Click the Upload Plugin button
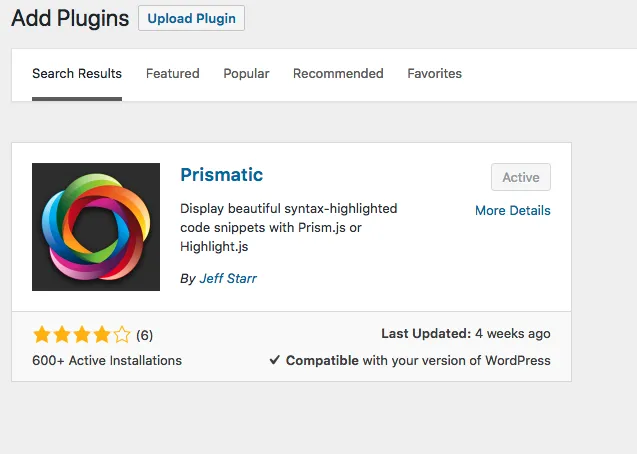Viewport: 637px width, 454px height. click(191, 18)
